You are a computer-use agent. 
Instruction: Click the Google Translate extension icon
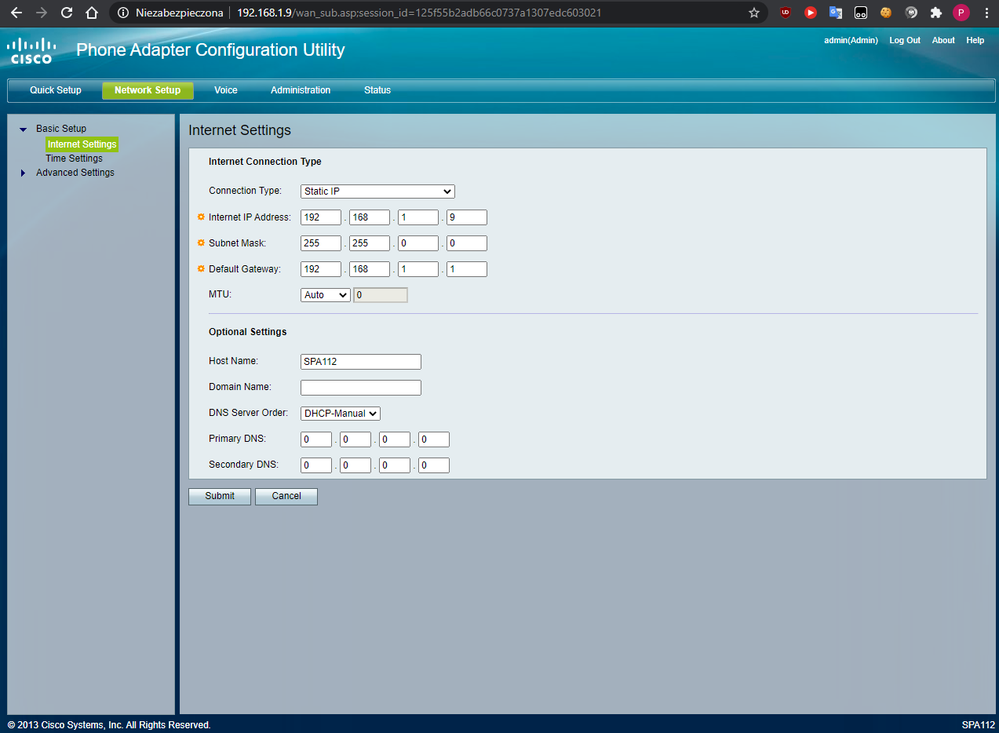[x=835, y=14]
